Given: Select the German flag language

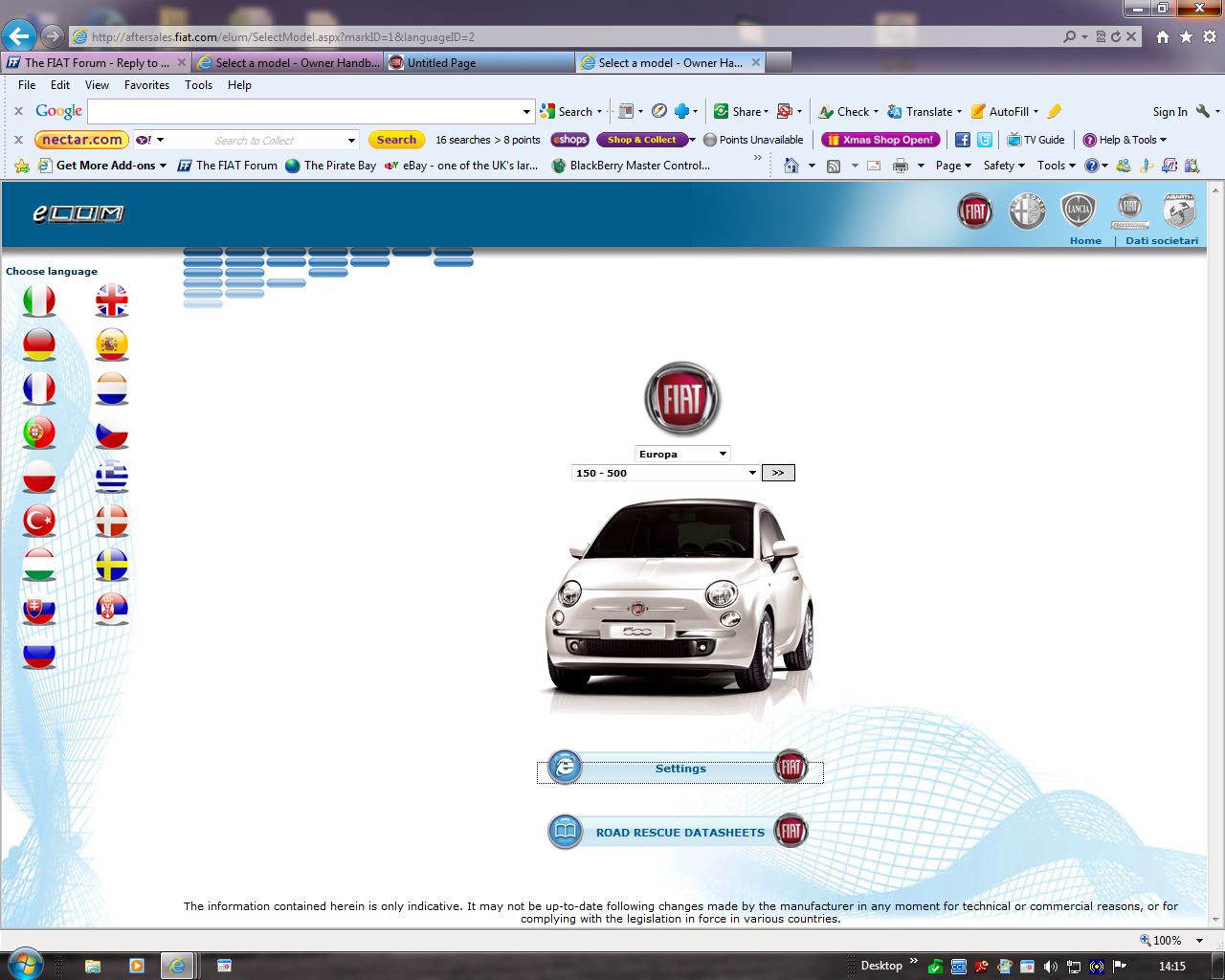Looking at the screenshot, I should pyautogui.click(x=39, y=345).
